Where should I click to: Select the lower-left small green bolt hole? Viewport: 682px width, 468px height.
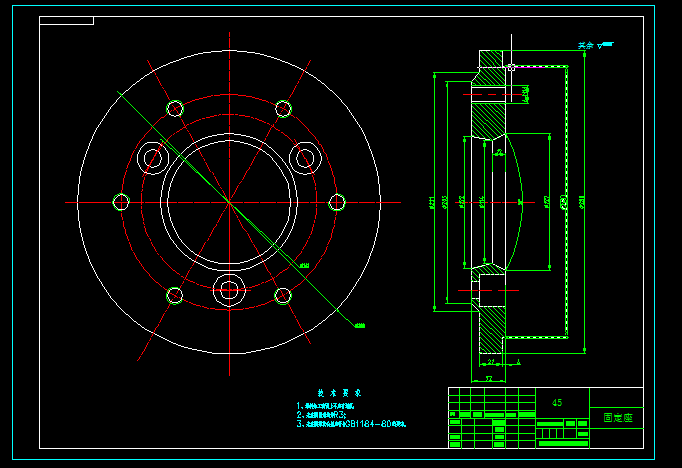pyautogui.click(x=174, y=296)
